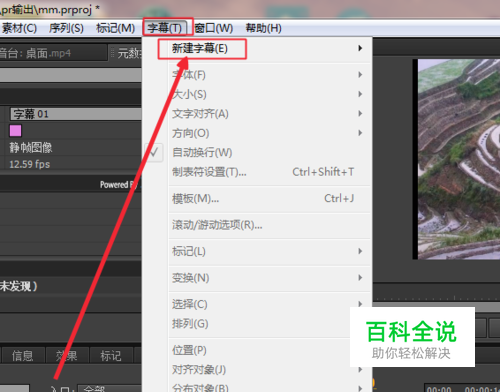Screen dimensions: 500x392
Task: Click the 静帧图像 text
Action: tap(31, 148)
